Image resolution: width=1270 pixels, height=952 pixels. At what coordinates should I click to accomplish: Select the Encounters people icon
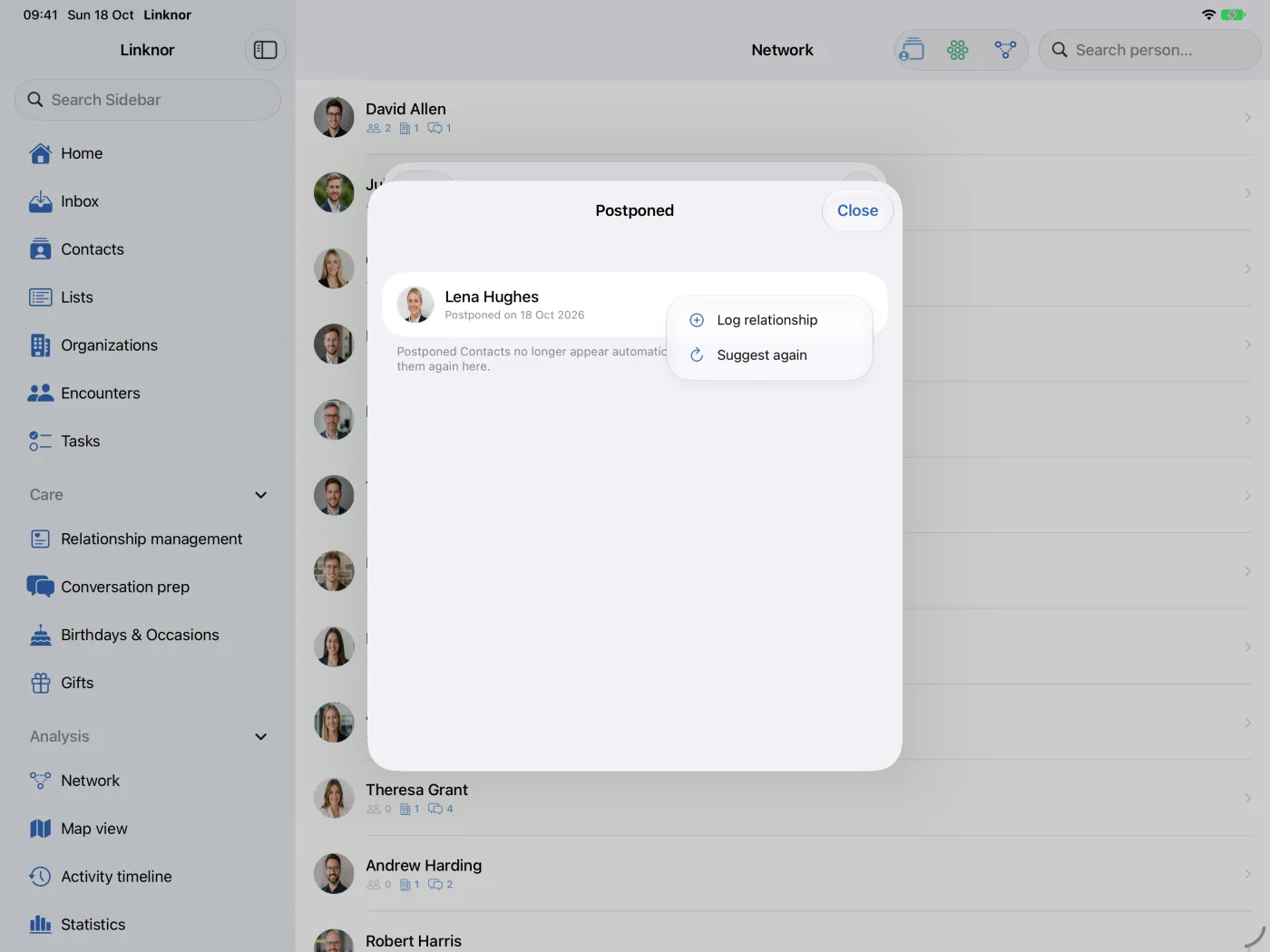41,393
